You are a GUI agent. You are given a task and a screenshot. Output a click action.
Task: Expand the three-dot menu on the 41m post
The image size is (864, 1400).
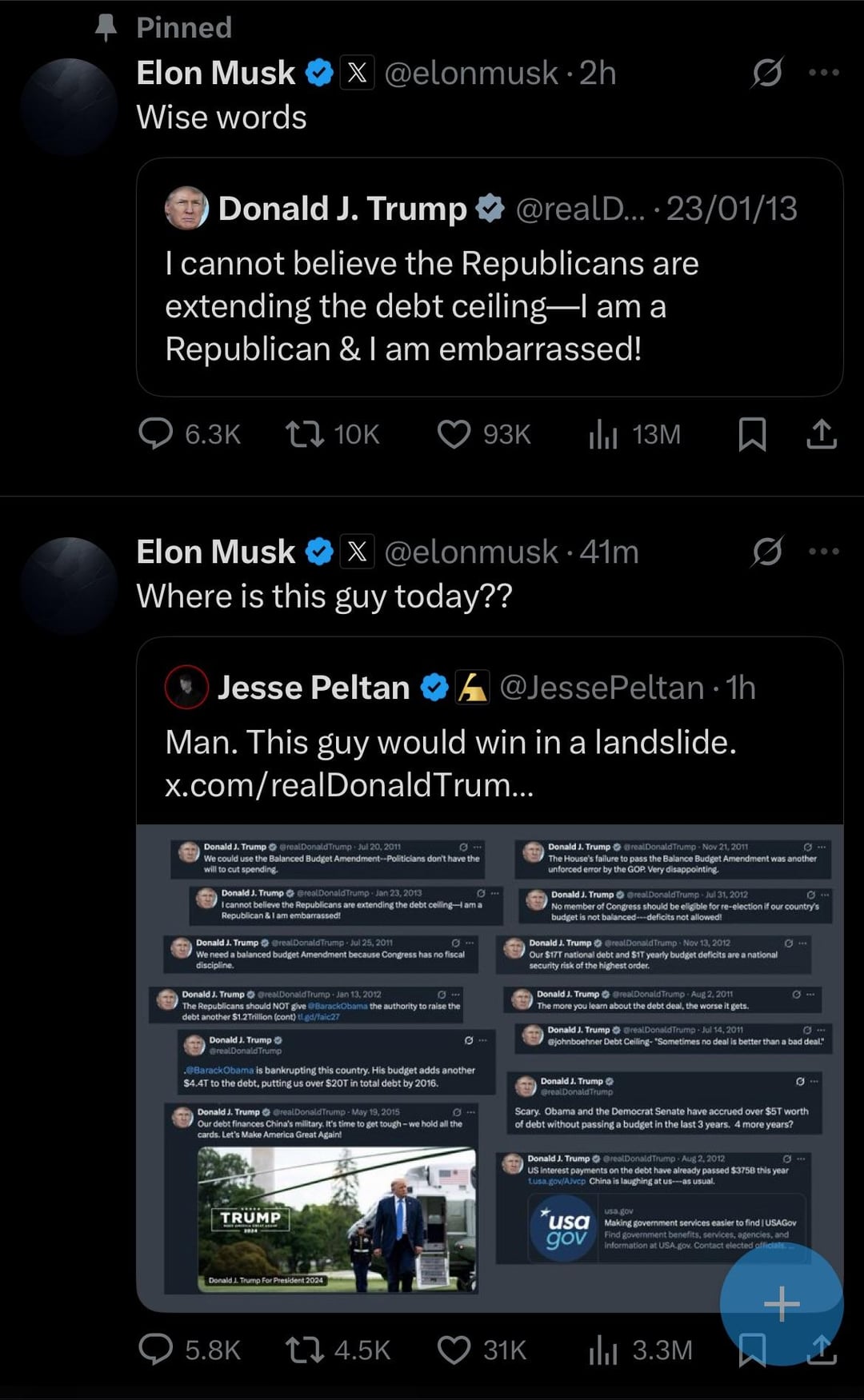824,552
